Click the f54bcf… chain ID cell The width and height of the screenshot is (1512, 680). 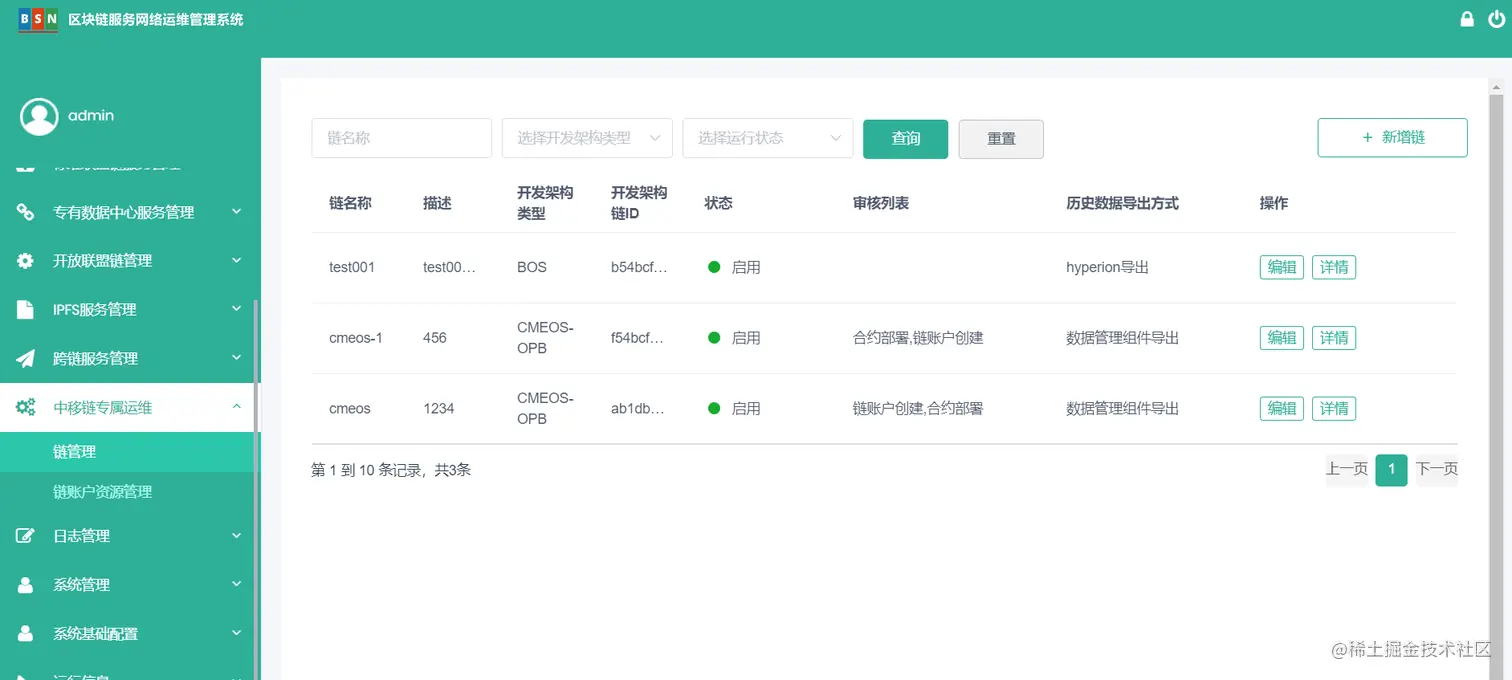(639, 338)
